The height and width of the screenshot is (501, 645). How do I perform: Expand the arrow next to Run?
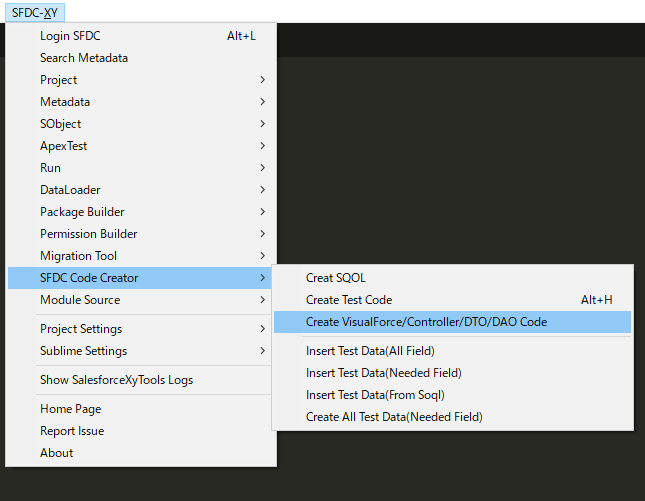coord(262,168)
